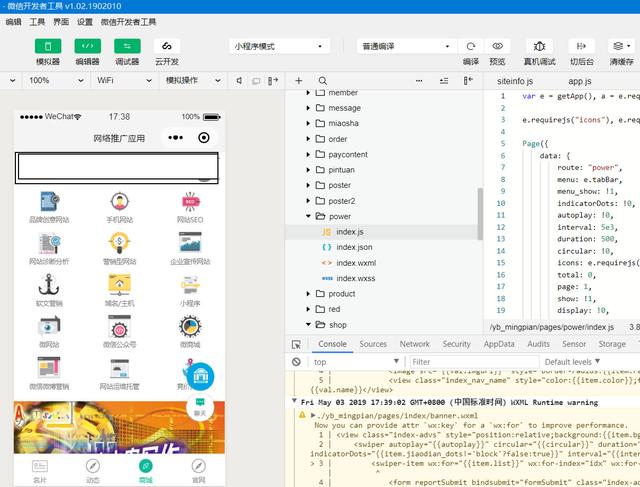Toggle the 编辑器 editor panel button
The width and height of the screenshot is (640, 487).
87,46
